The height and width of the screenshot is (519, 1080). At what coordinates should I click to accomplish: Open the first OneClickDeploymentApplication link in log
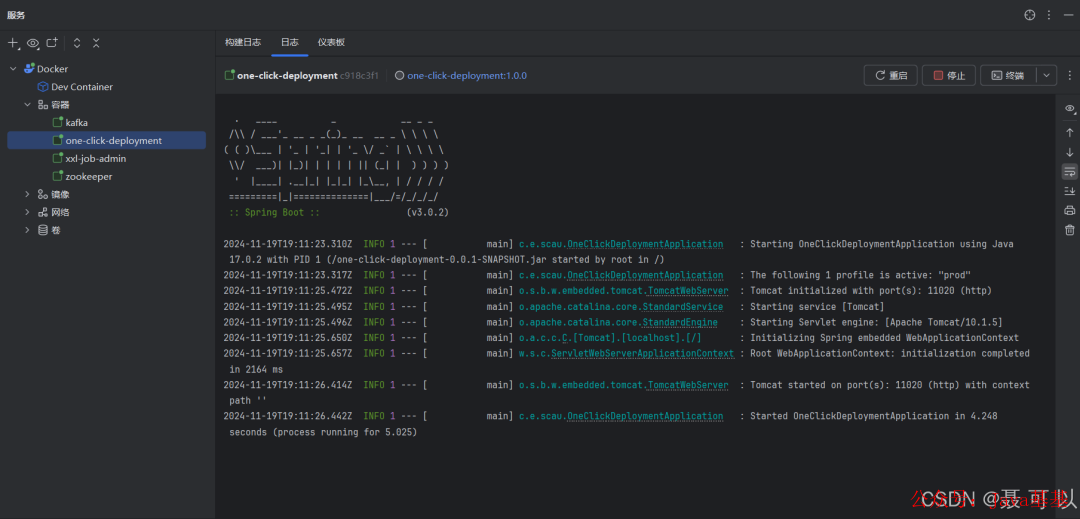tap(645, 244)
